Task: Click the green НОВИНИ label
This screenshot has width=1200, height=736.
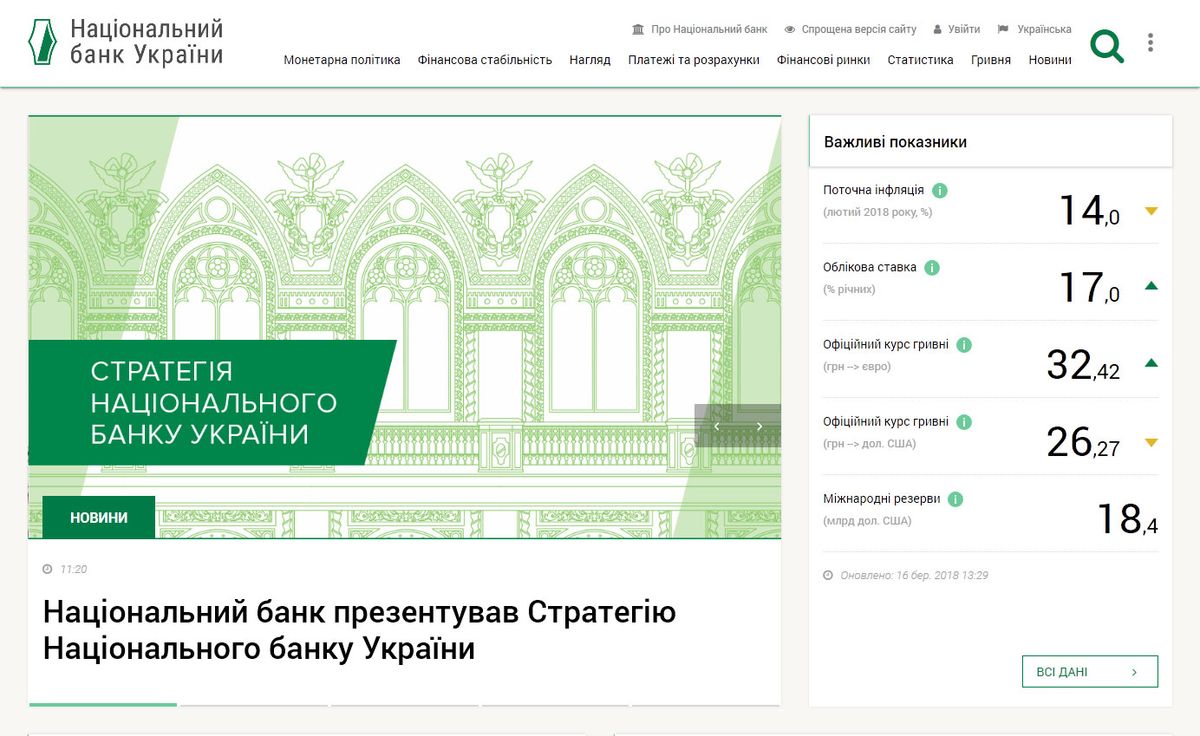Action: 99,517
